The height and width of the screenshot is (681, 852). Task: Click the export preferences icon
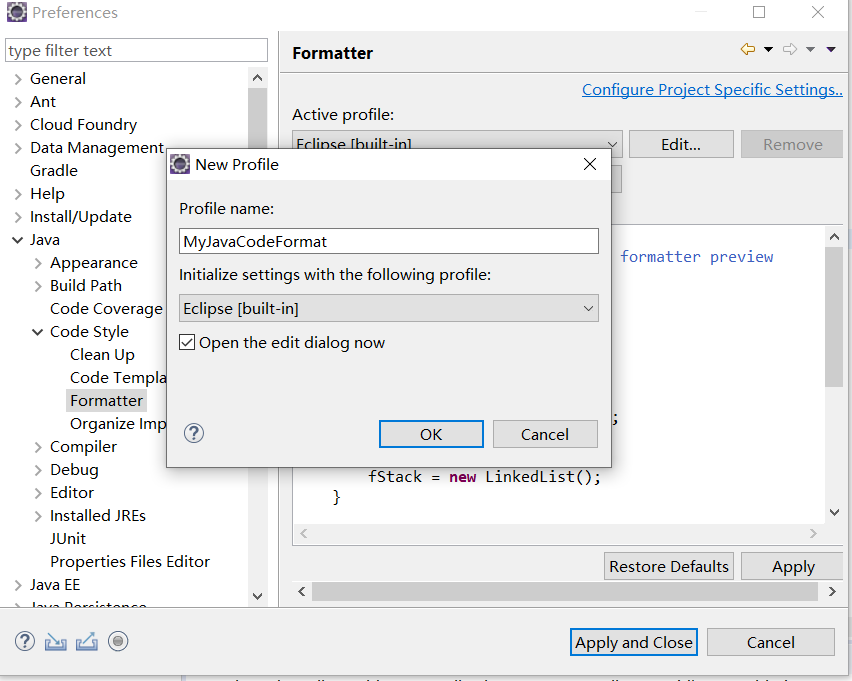(87, 641)
